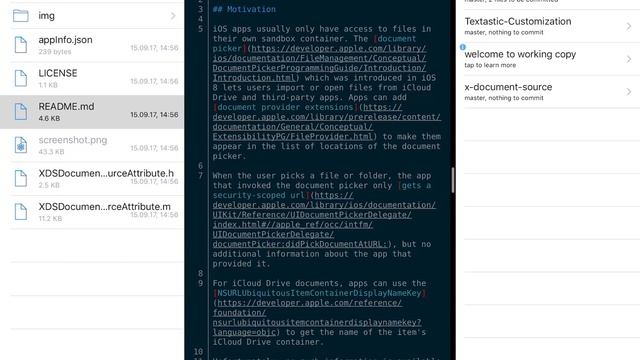This screenshot has width=640, height=360.
Task: Click the appInfo.json 239 bytes size label
Action: pos(55,52)
